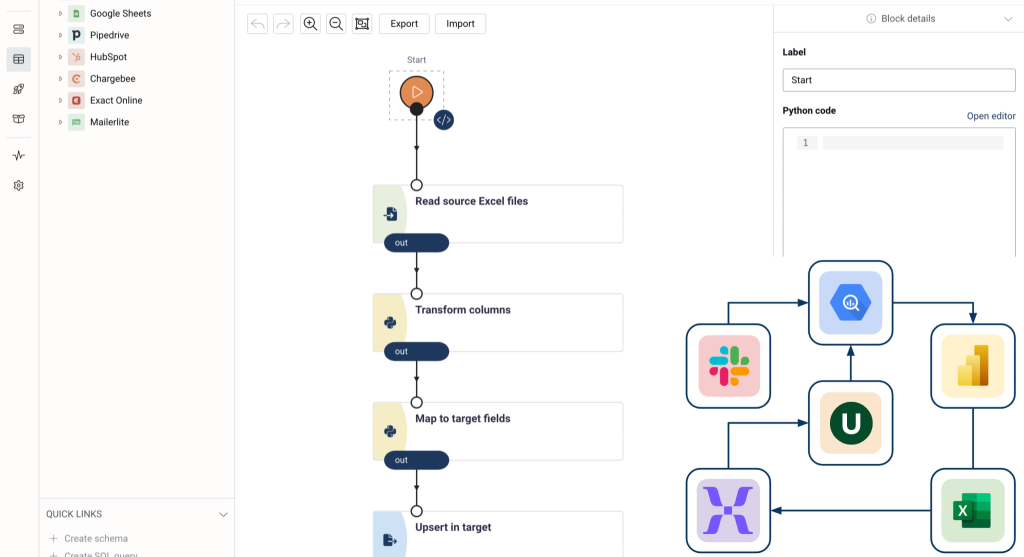Collapse the Block details panel chevron
Image resolution: width=1024 pixels, height=557 pixels.
click(x=1008, y=19)
